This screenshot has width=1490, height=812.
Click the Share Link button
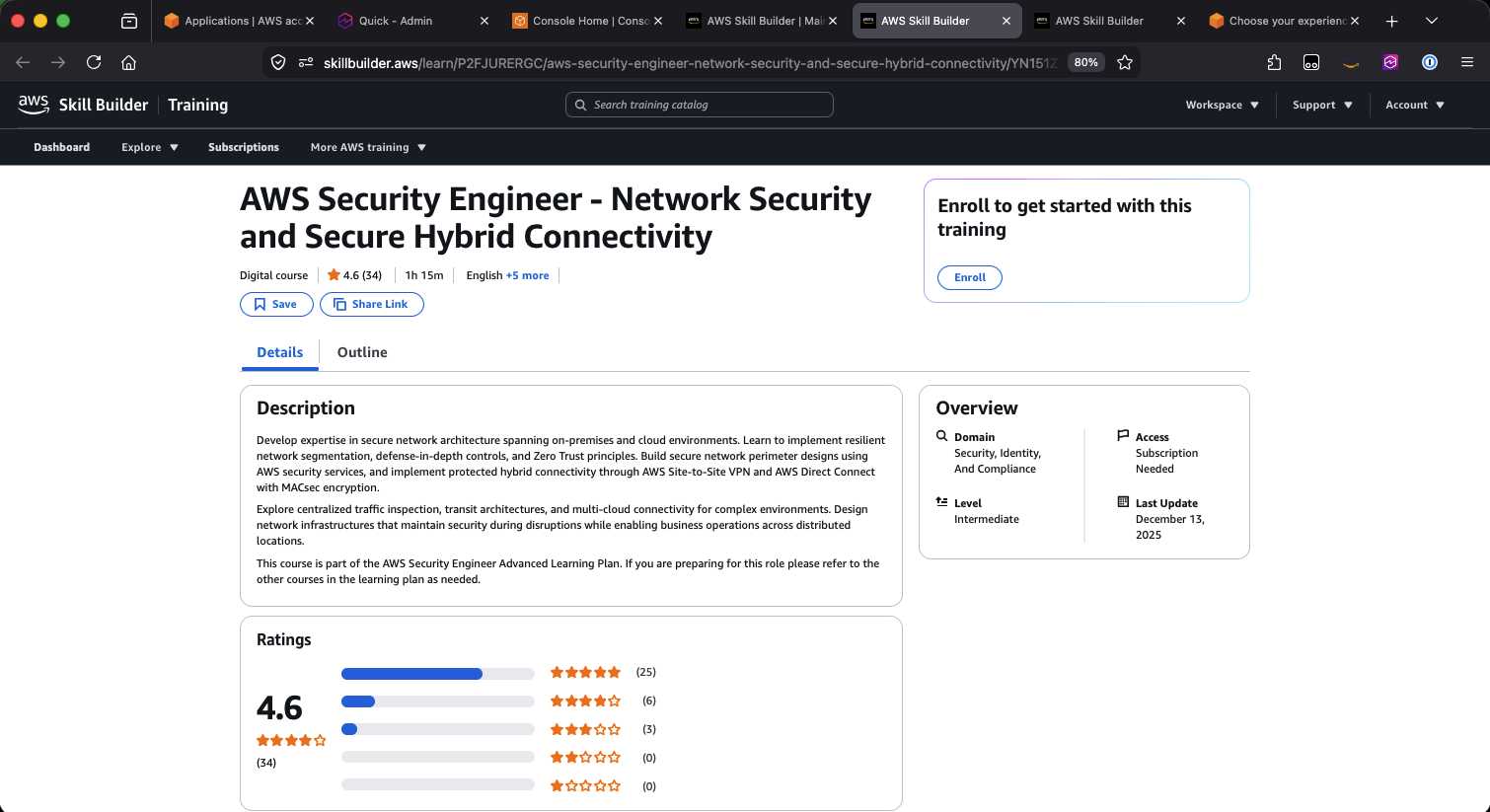tap(372, 304)
